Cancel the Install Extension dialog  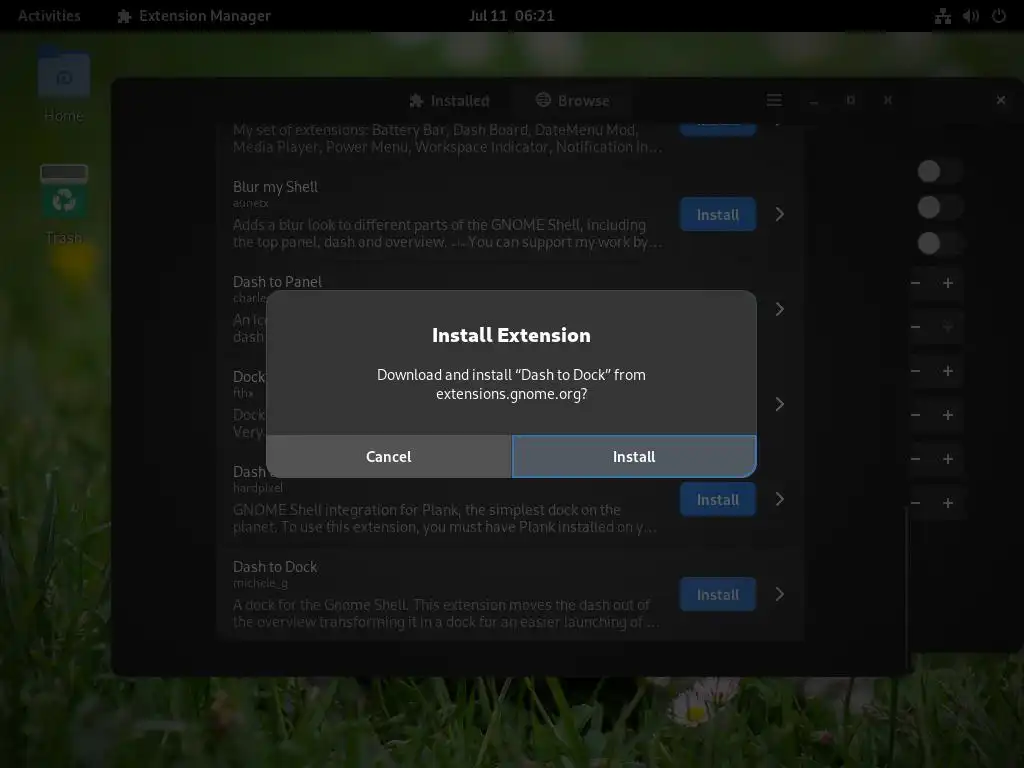[389, 456]
